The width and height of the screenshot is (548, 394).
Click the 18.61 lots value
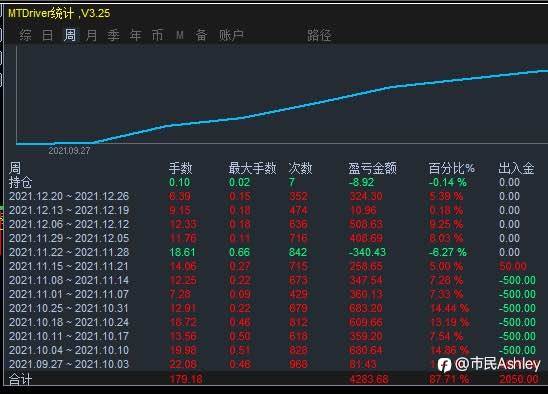(182, 252)
